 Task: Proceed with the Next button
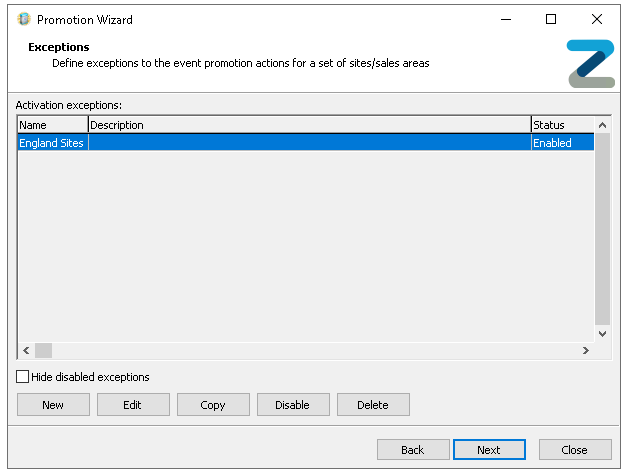(x=489, y=450)
